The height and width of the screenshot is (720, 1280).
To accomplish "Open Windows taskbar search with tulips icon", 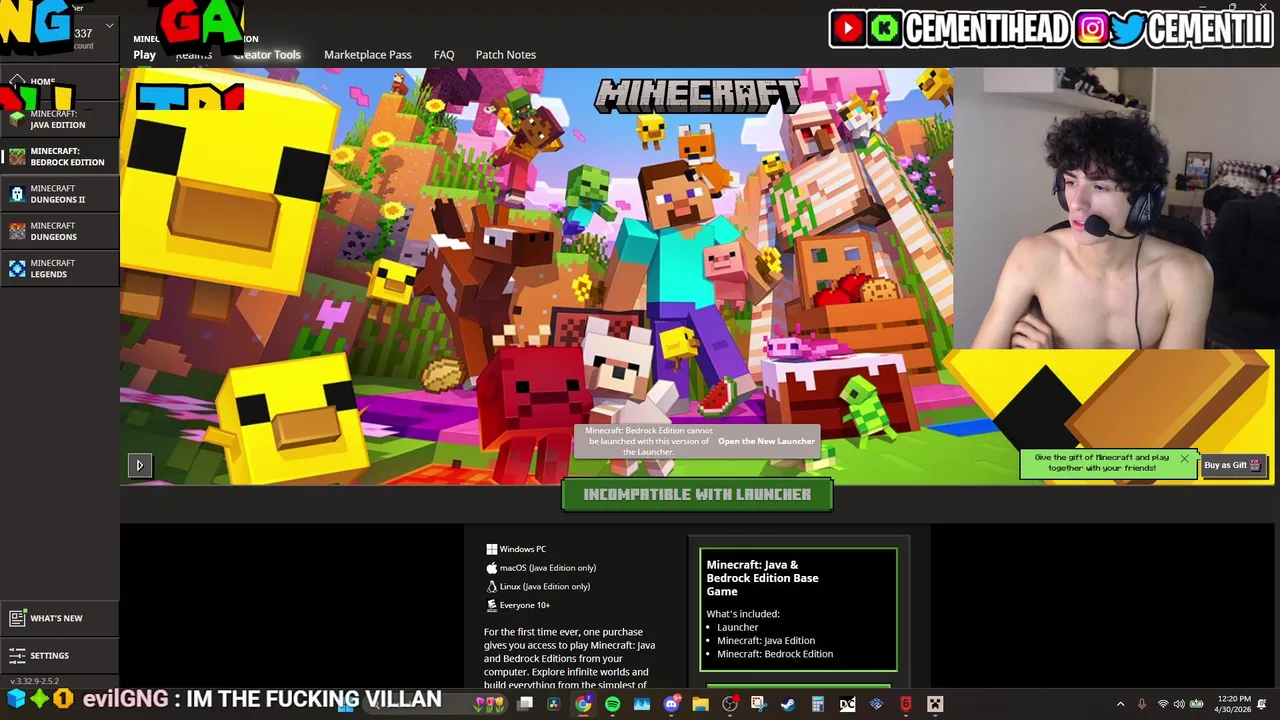I will pyautogui.click(x=489, y=704).
